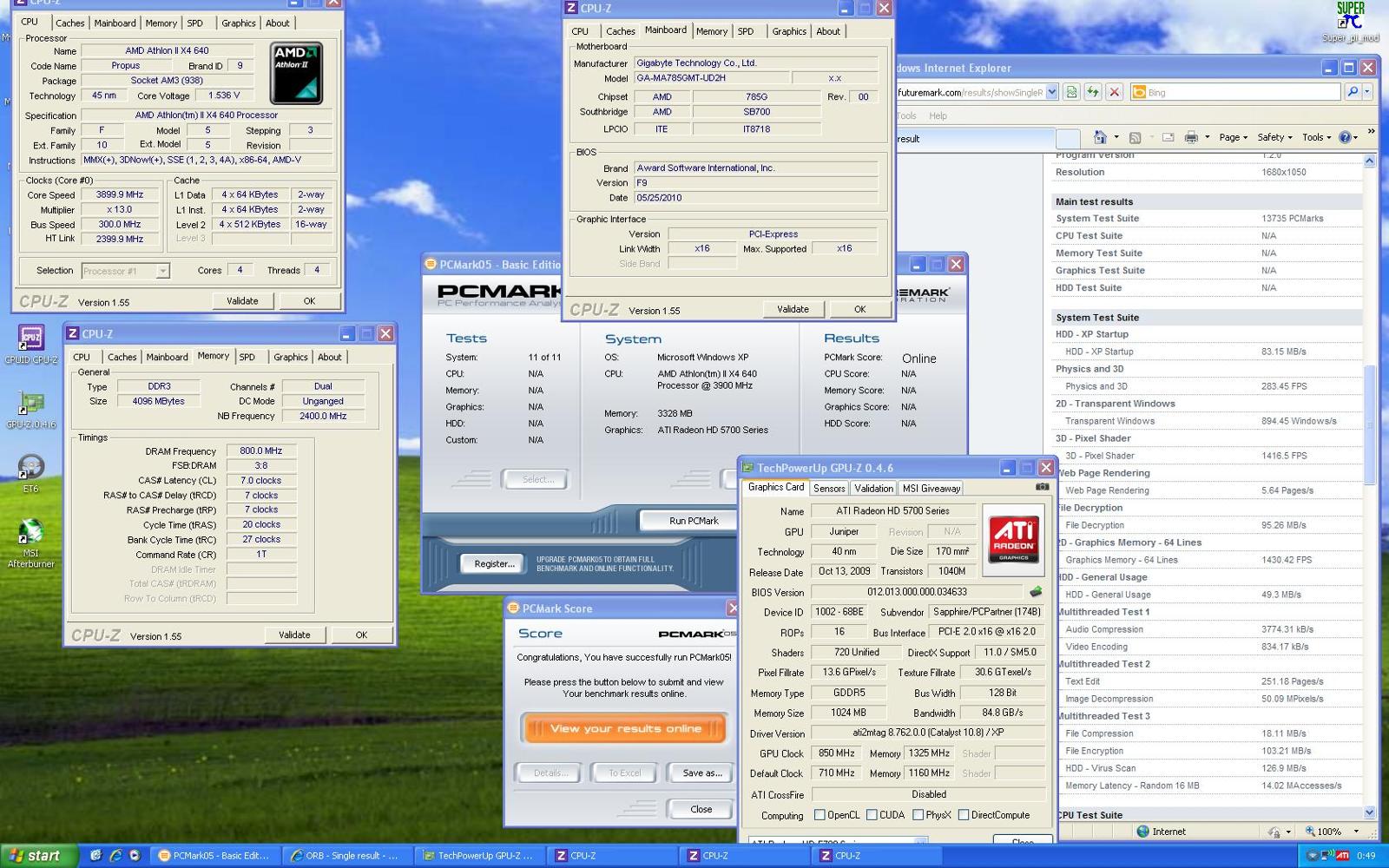Launch Internet Explorer from quick launch
1389x868 pixels.
pyautogui.click(x=115, y=855)
